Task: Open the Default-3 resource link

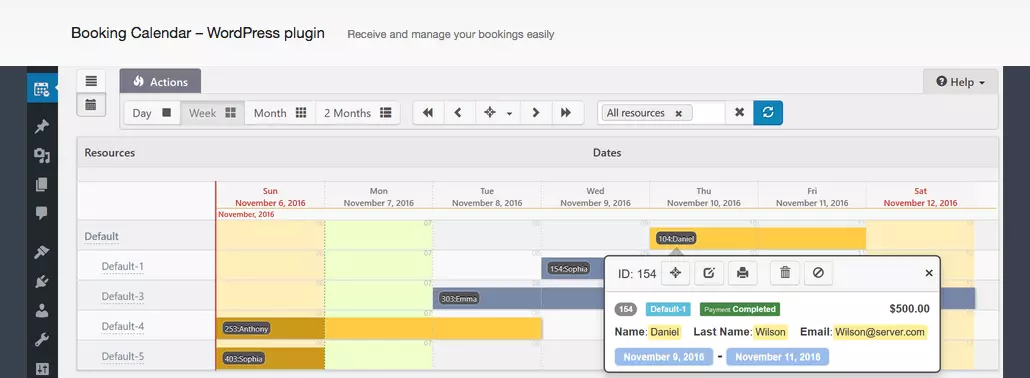Action: 122,296
